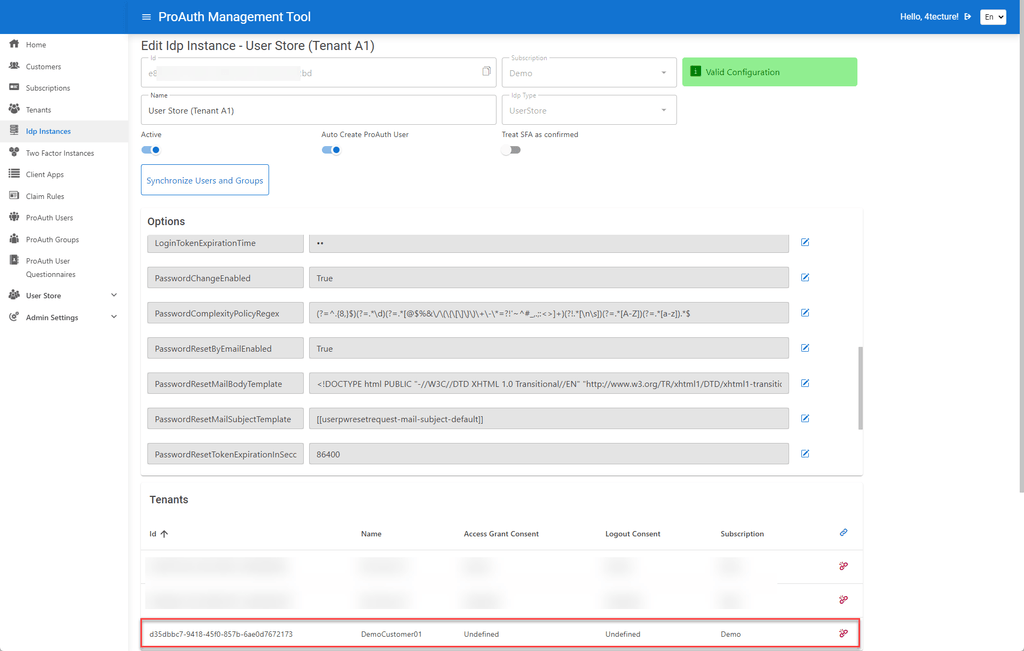The height and width of the screenshot is (651, 1024).
Task: Open the Customers section icon in sidebar
Action: pyautogui.click(x=14, y=66)
